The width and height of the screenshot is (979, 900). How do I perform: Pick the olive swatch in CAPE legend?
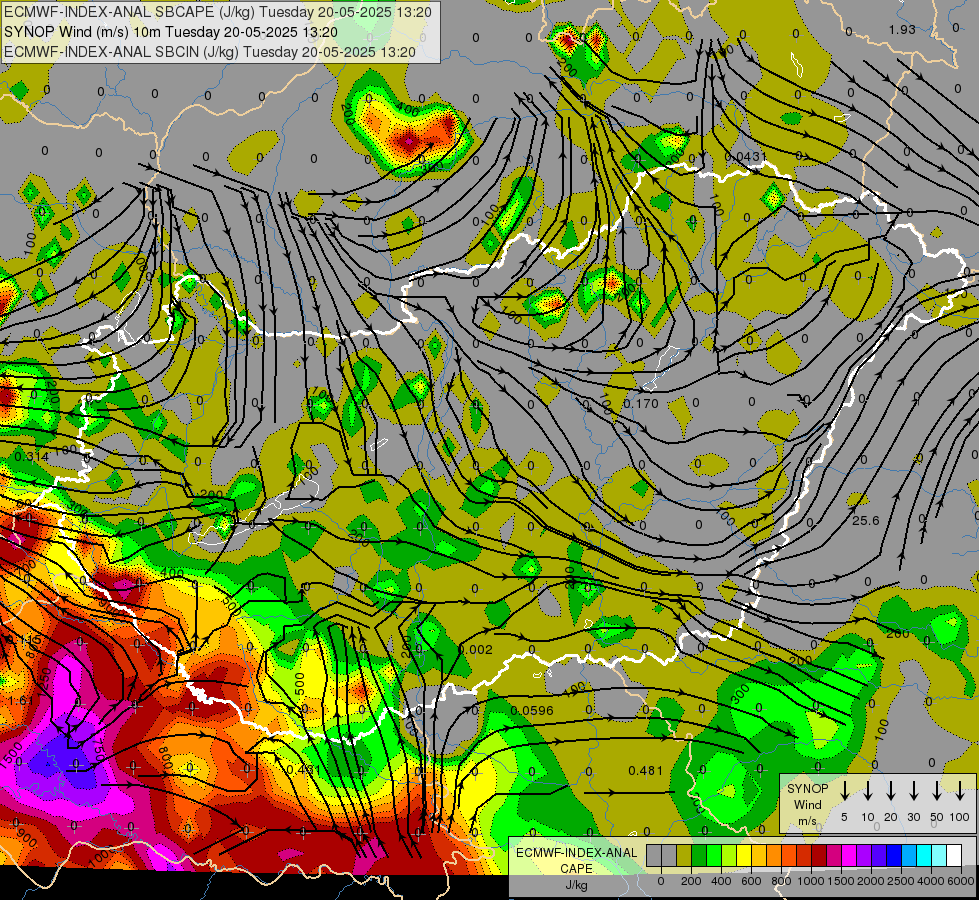point(684,855)
